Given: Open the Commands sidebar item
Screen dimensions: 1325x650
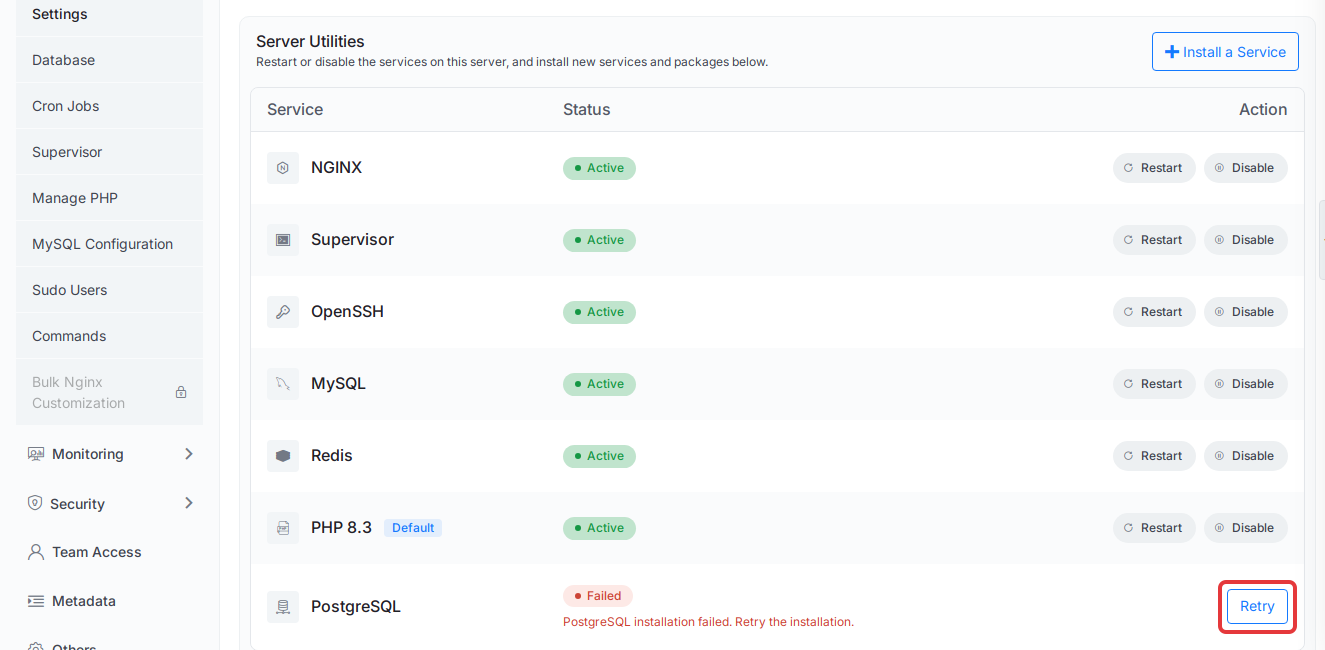Looking at the screenshot, I should [x=109, y=336].
